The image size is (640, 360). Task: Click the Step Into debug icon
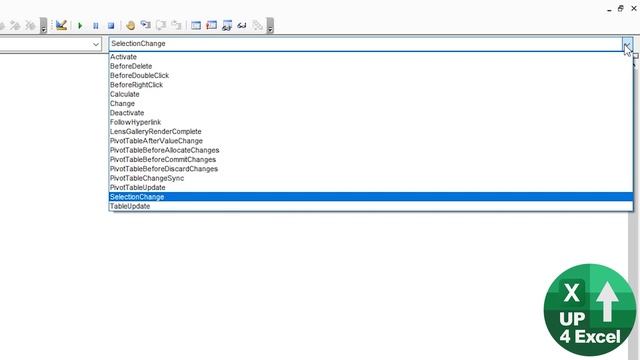pyautogui.click(x=146, y=25)
